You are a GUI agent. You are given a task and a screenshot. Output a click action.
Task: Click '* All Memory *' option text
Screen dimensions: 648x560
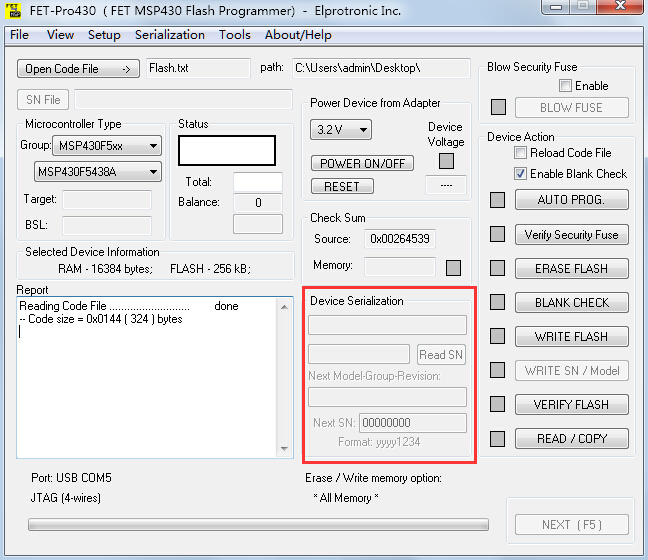346,498
